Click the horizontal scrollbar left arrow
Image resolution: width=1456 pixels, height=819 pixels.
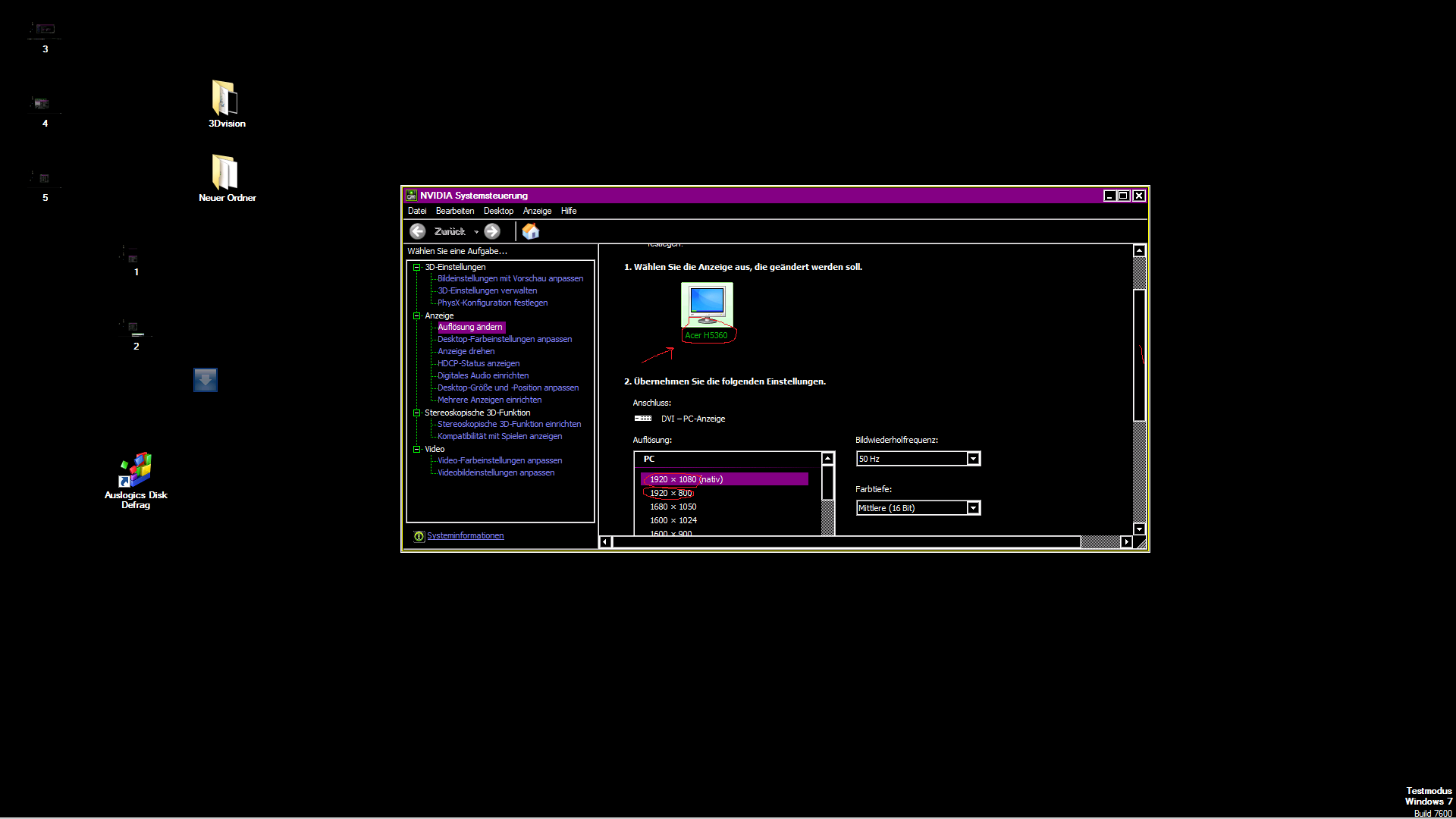pyautogui.click(x=604, y=542)
